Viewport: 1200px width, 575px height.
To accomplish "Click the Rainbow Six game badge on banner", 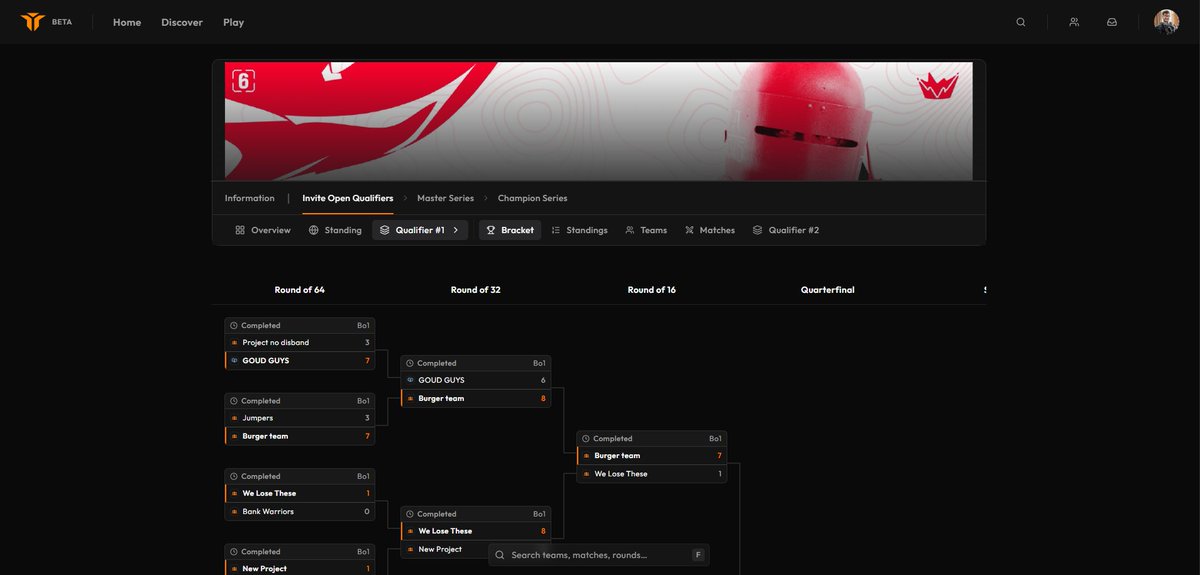I will click(243, 82).
